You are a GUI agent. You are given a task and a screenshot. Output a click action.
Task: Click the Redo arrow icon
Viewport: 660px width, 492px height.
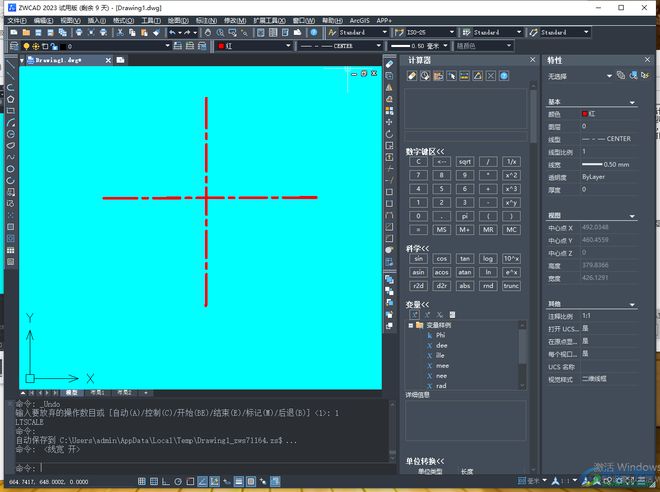pyautogui.click(x=187, y=32)
